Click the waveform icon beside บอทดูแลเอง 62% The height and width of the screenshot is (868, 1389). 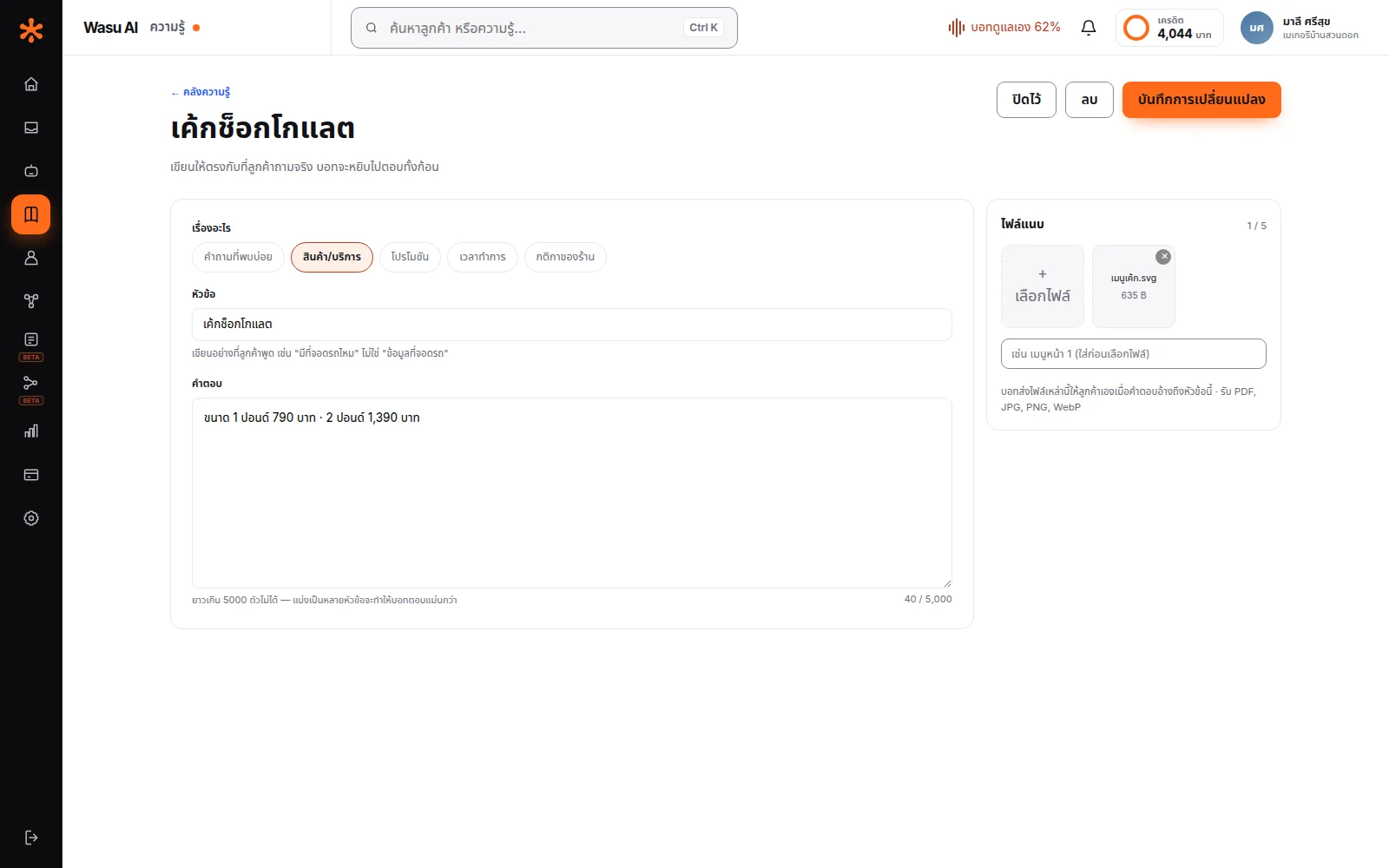point(957,28)
